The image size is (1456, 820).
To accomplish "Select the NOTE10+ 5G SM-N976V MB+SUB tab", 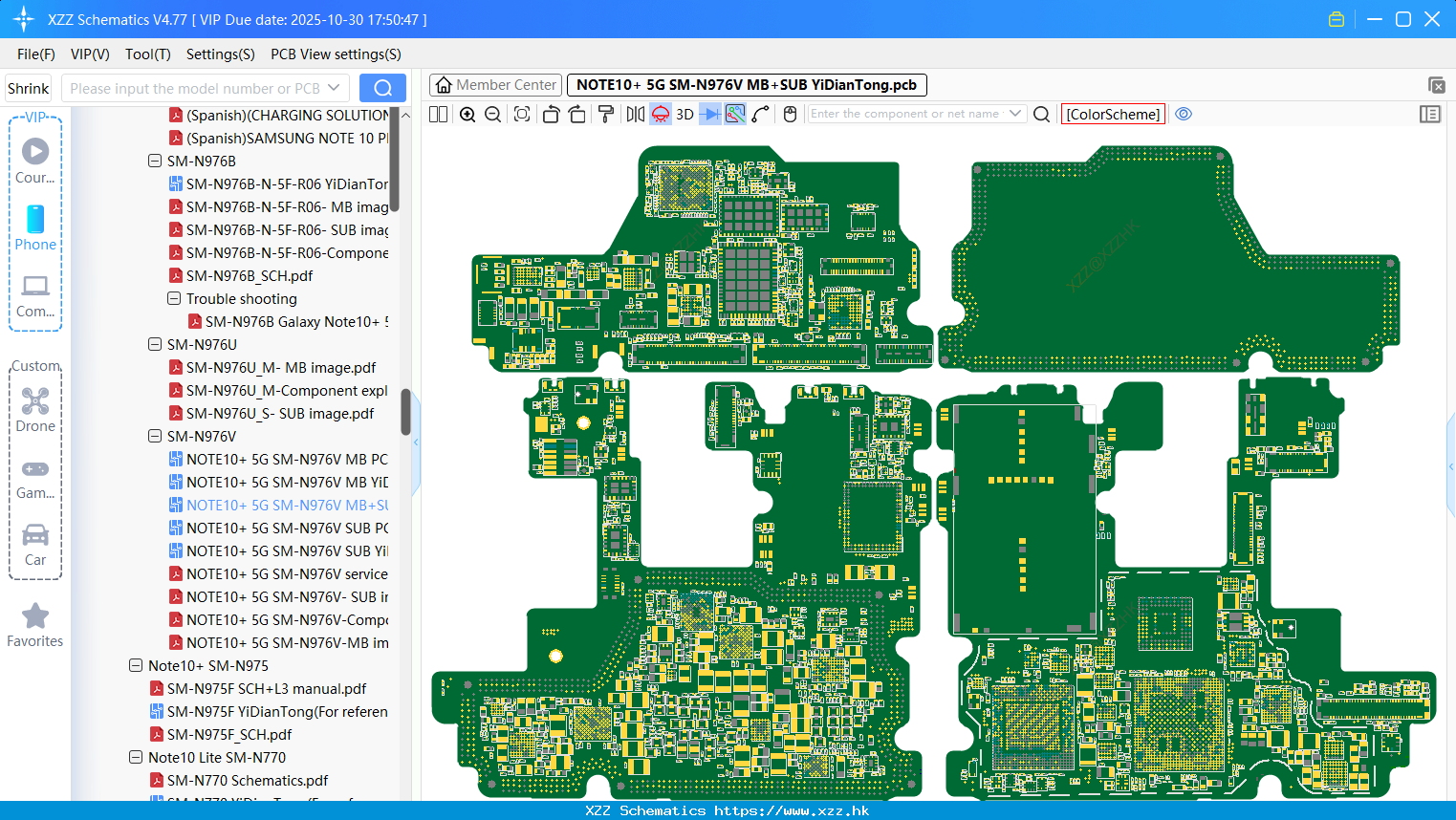I will [747, 85].
